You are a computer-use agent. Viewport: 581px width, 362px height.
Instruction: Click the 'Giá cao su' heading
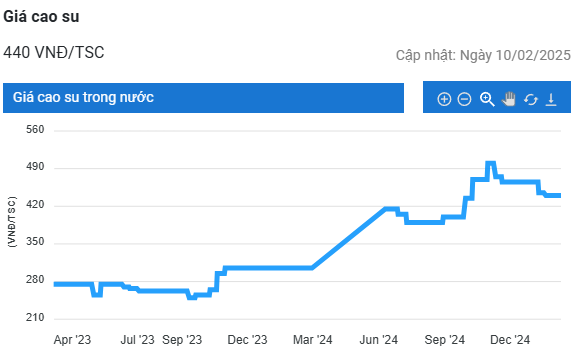[41, 17]
